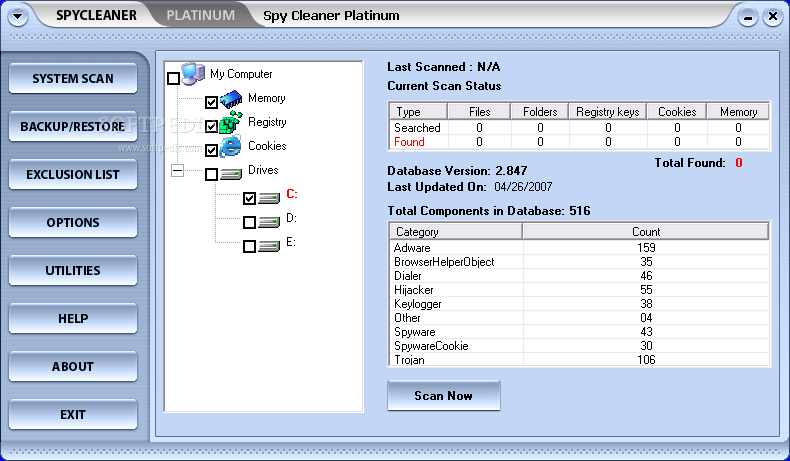The height and width of the screenshot is (461, 790).
Task: Click the C: drive icon
Action: [x=269, y=199]
